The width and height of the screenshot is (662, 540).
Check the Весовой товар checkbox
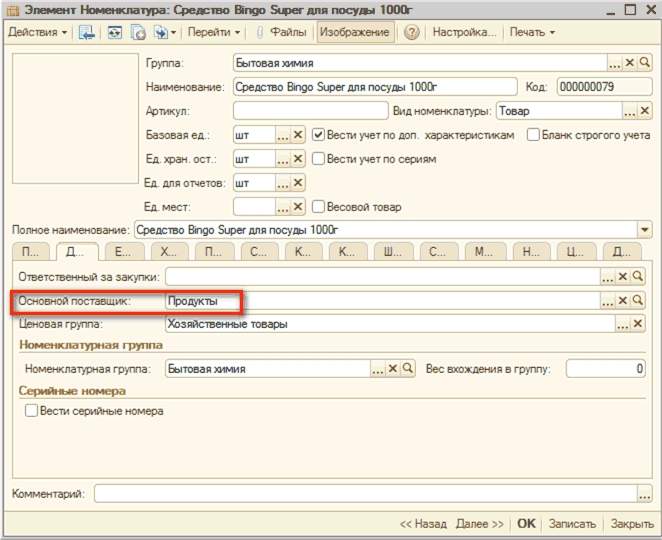319,207
